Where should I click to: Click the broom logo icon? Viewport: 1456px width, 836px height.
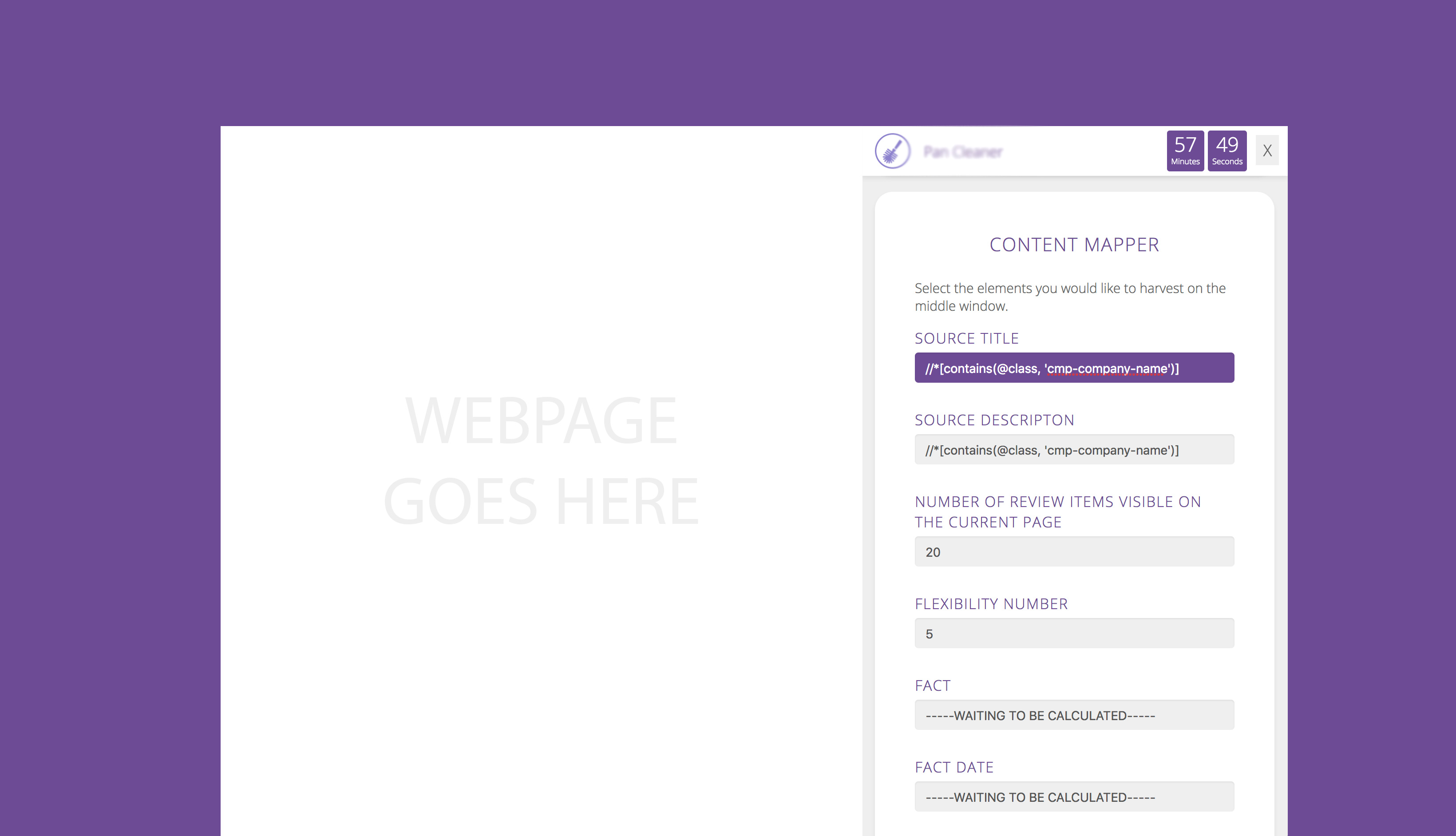tap(892, 151)
